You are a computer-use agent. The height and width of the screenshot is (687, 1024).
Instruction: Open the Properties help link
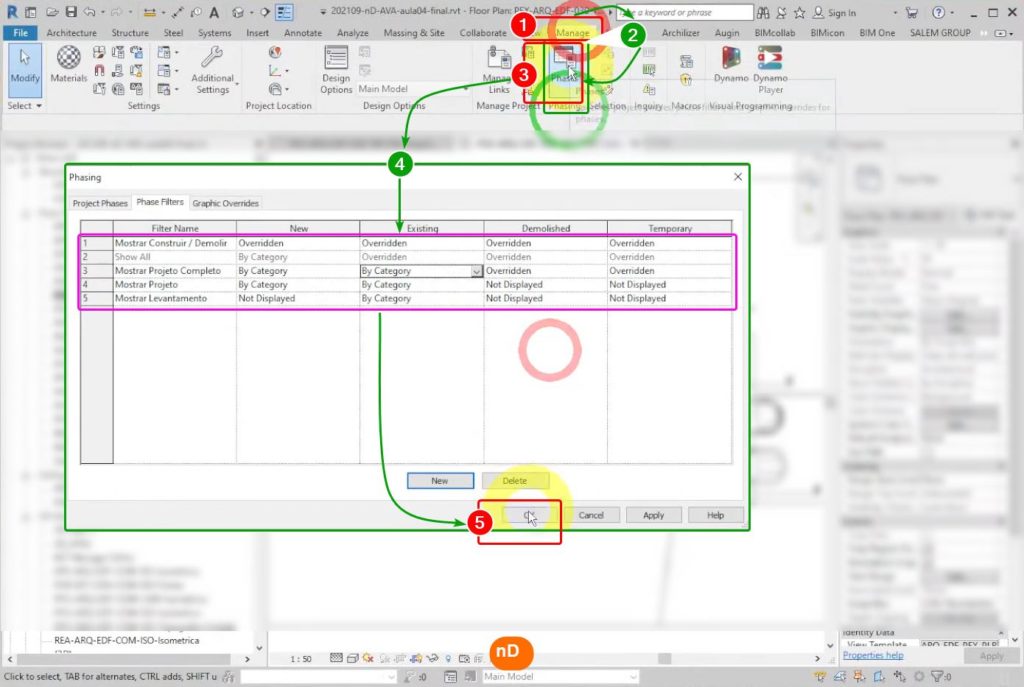(x=873, y=656)
